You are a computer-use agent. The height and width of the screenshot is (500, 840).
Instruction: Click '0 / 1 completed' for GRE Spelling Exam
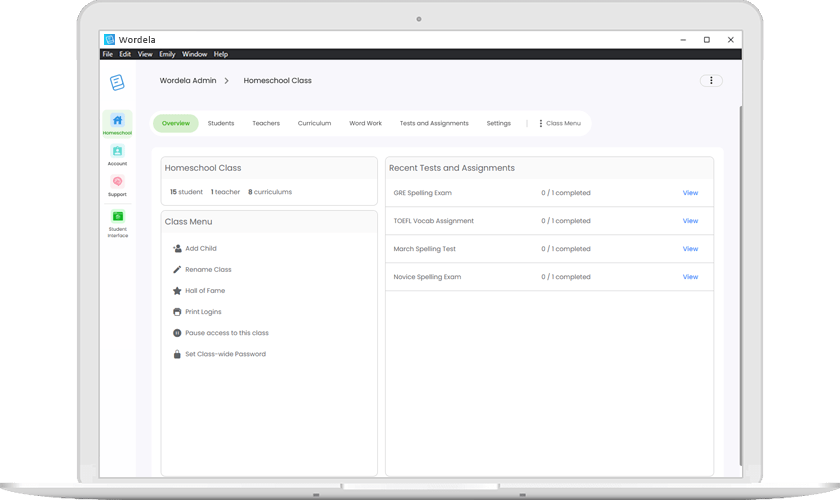point(566,193)
